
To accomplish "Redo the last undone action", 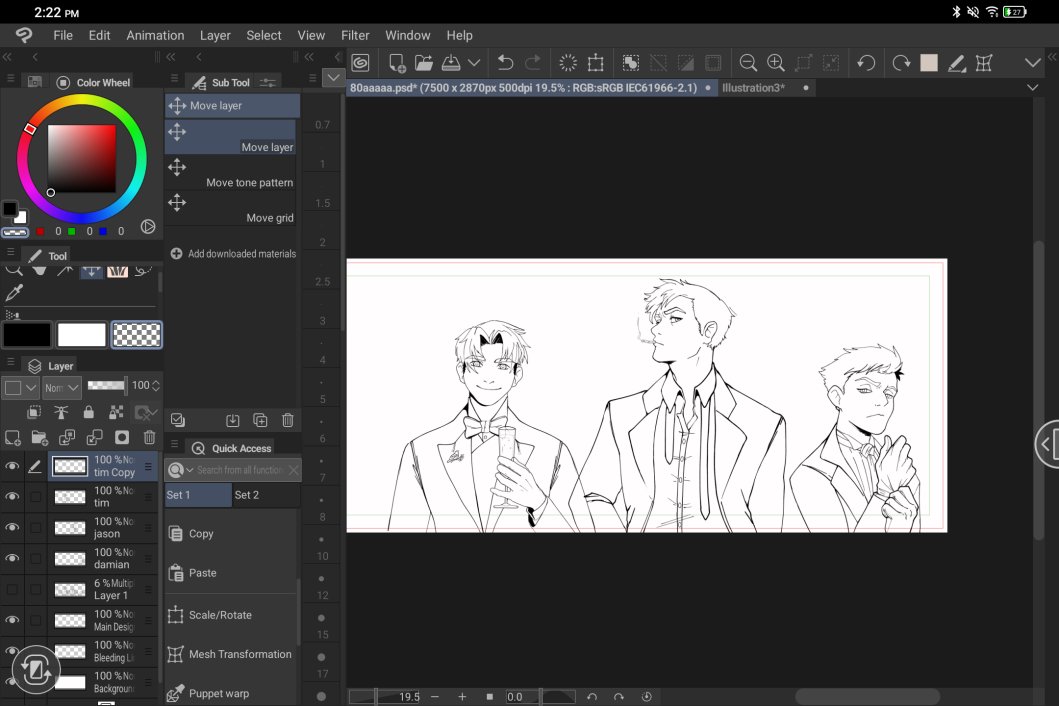I will (x=533, y=63).
